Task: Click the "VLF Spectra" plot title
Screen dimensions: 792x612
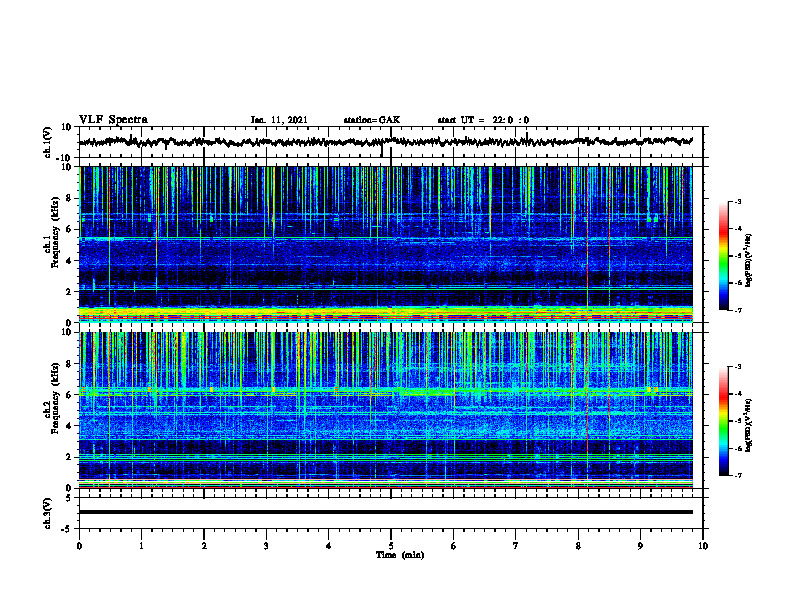Action: coord(113,119)
